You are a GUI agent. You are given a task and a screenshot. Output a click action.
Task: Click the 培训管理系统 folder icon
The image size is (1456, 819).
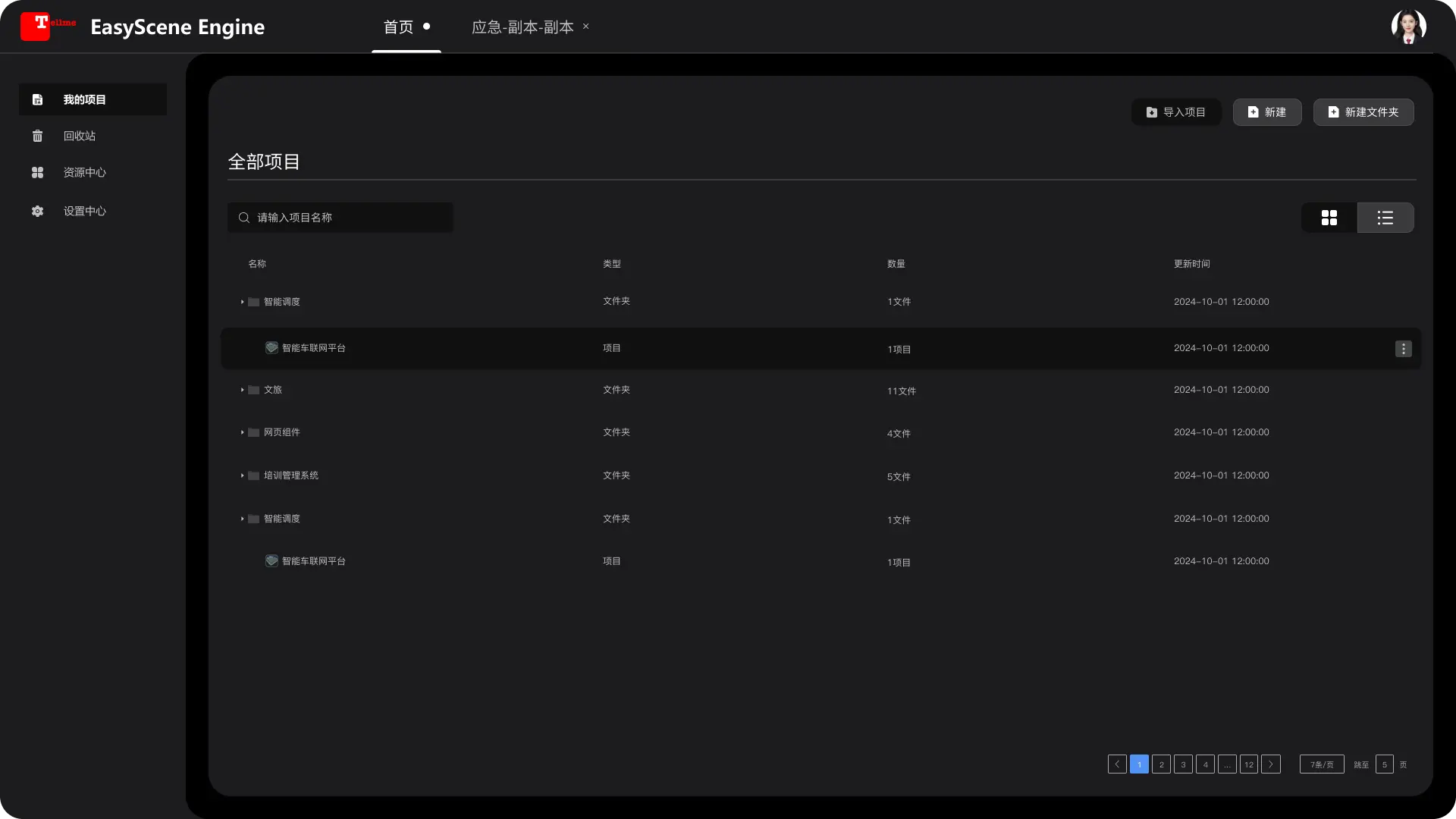pyautogui.click(x=254, y=475)
